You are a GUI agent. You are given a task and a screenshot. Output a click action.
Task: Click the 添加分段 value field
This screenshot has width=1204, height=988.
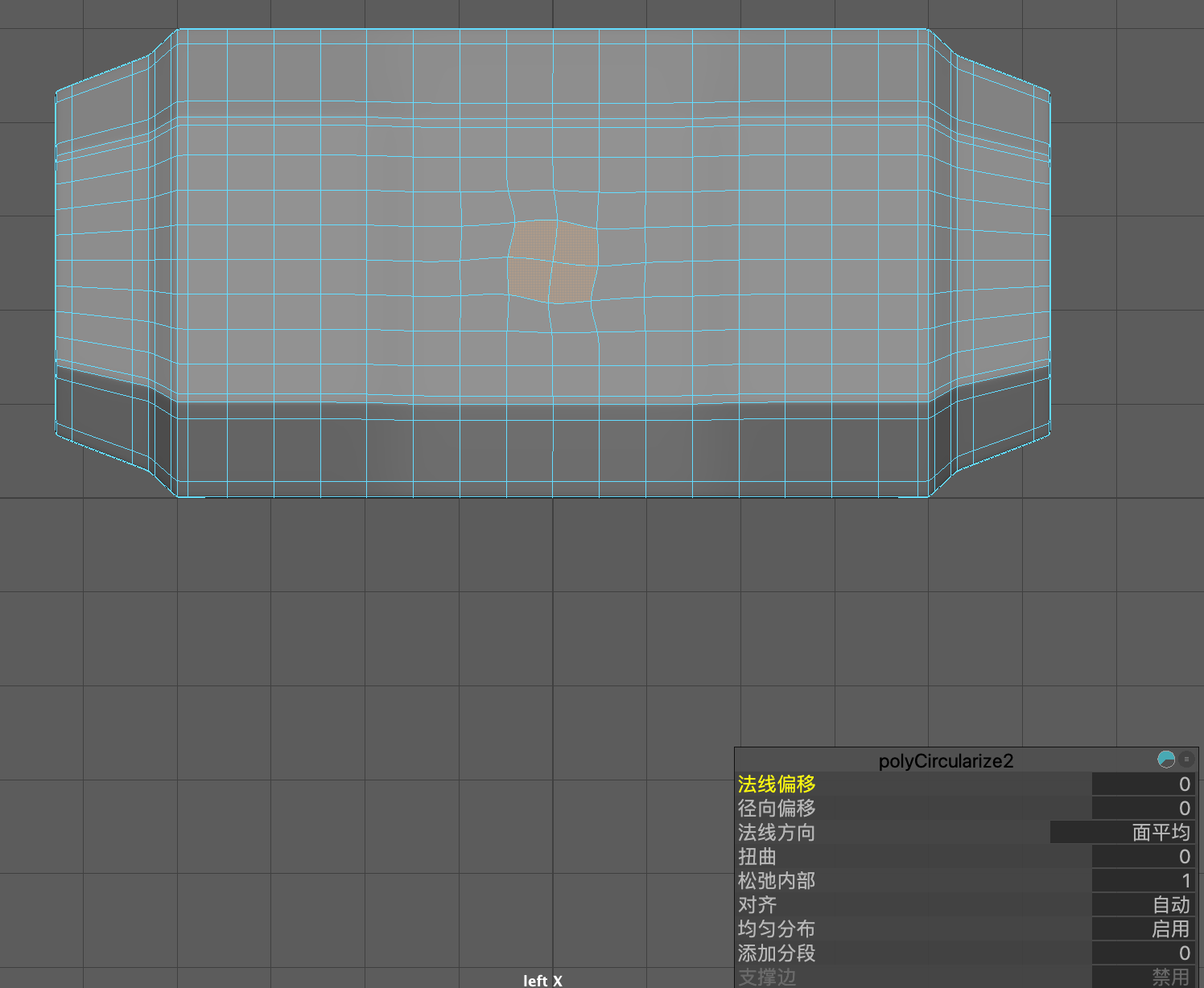tap(1144, 953)
